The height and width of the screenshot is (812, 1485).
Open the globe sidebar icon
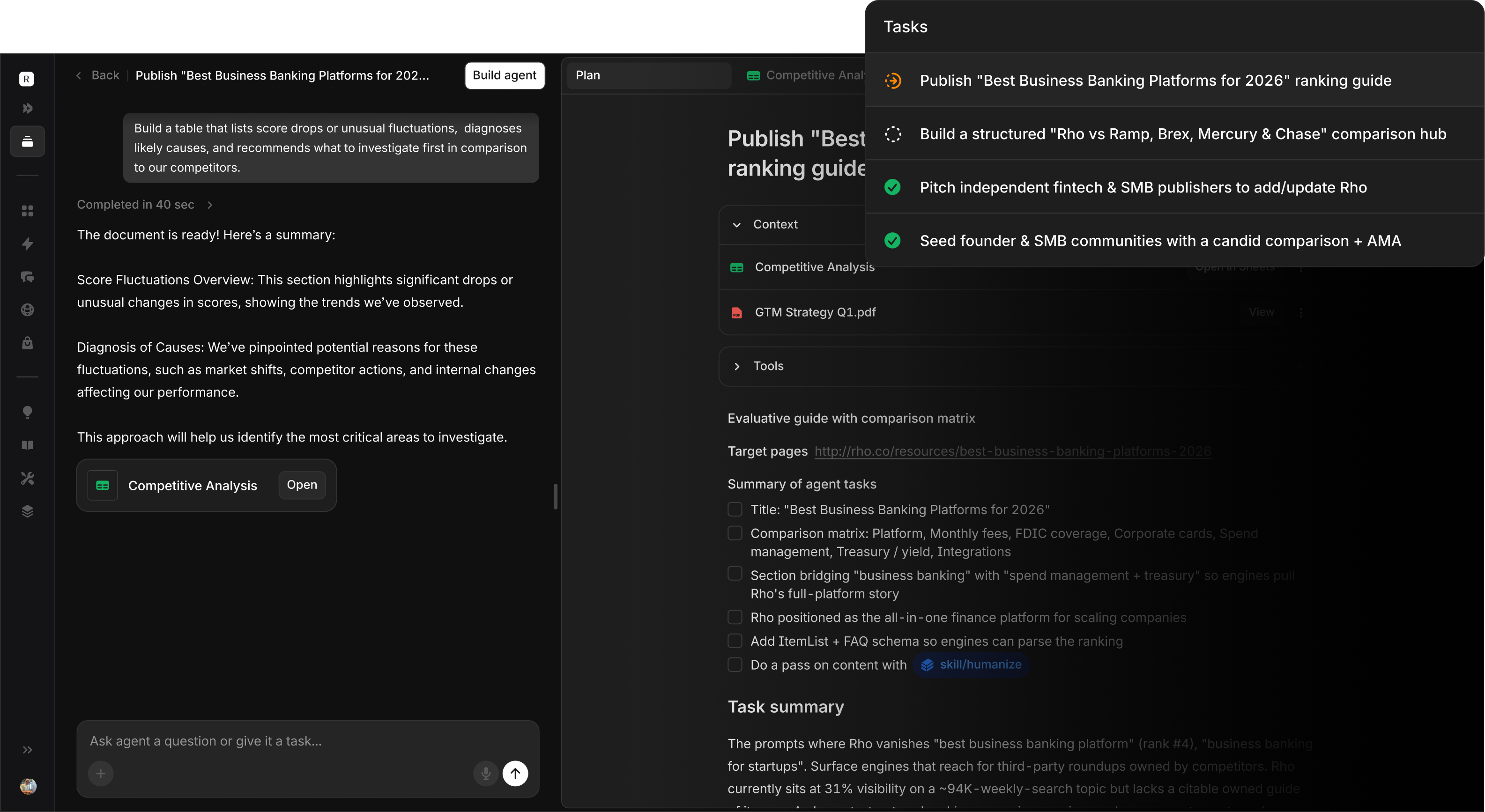coord(27,310)
